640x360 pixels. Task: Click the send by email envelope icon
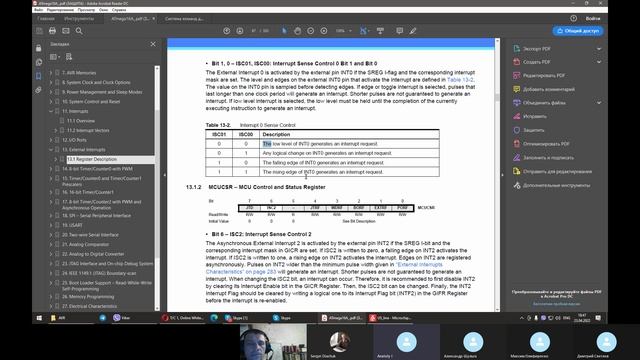(66, 31)
